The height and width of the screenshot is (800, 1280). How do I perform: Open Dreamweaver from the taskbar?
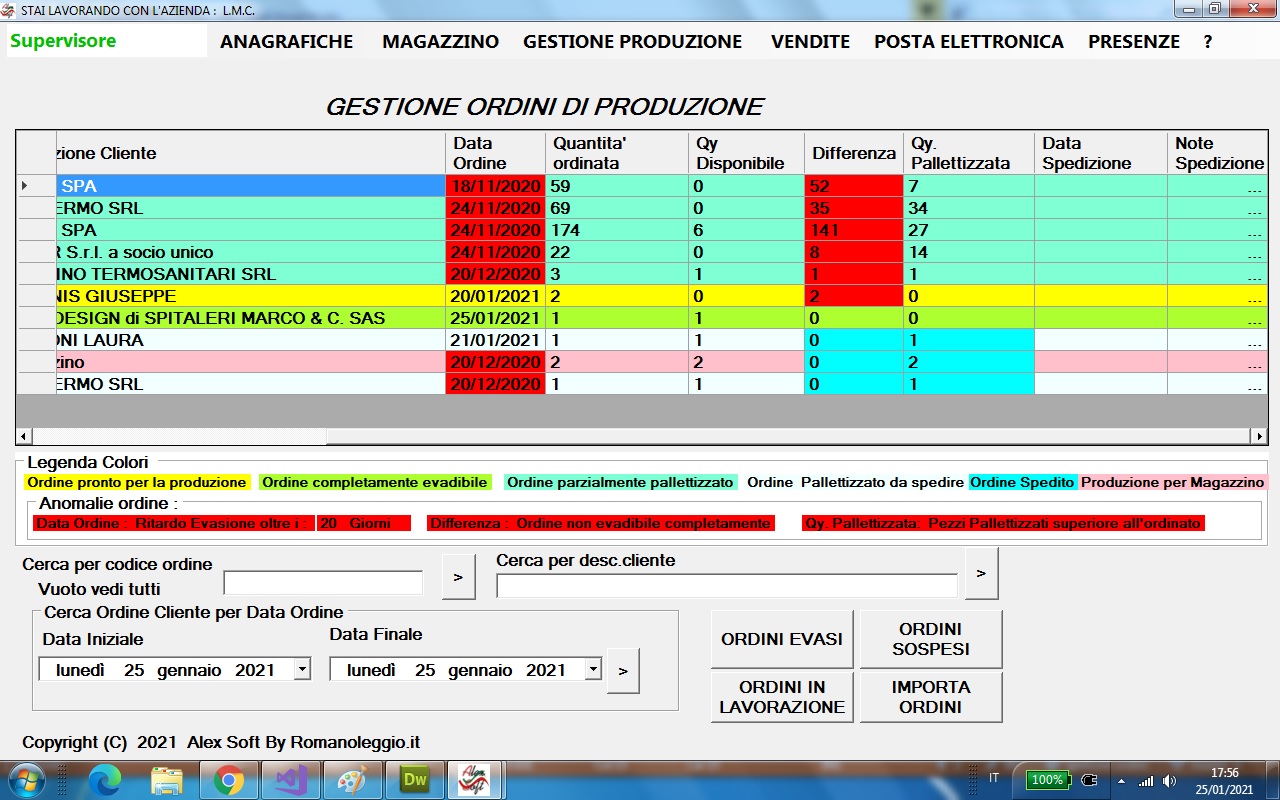[414, 779]
